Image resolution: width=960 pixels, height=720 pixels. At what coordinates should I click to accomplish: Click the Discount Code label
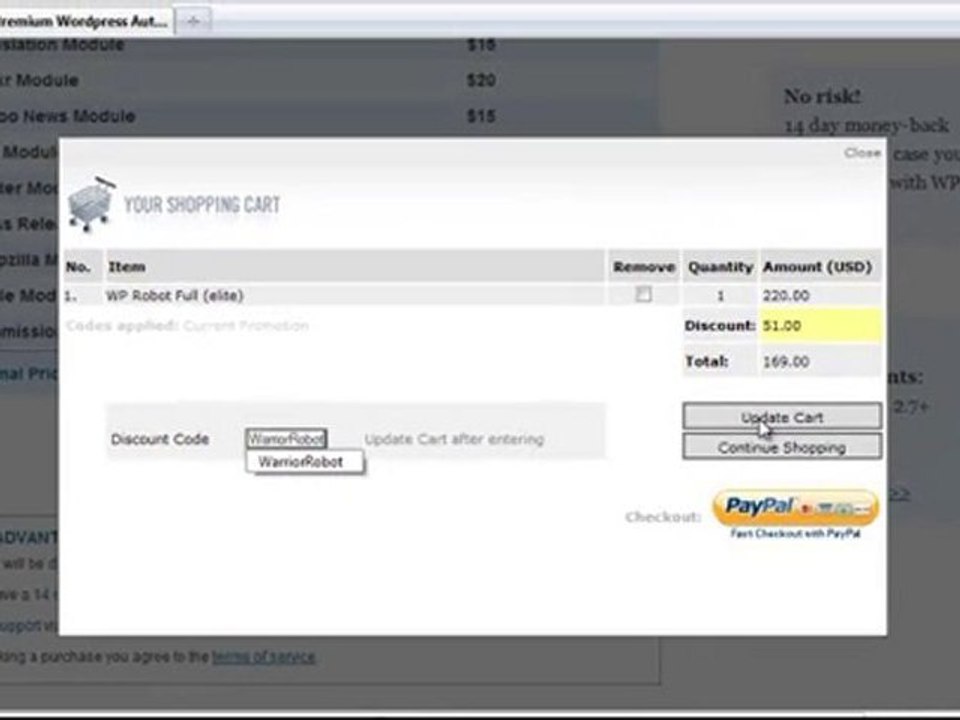[160, 439]
